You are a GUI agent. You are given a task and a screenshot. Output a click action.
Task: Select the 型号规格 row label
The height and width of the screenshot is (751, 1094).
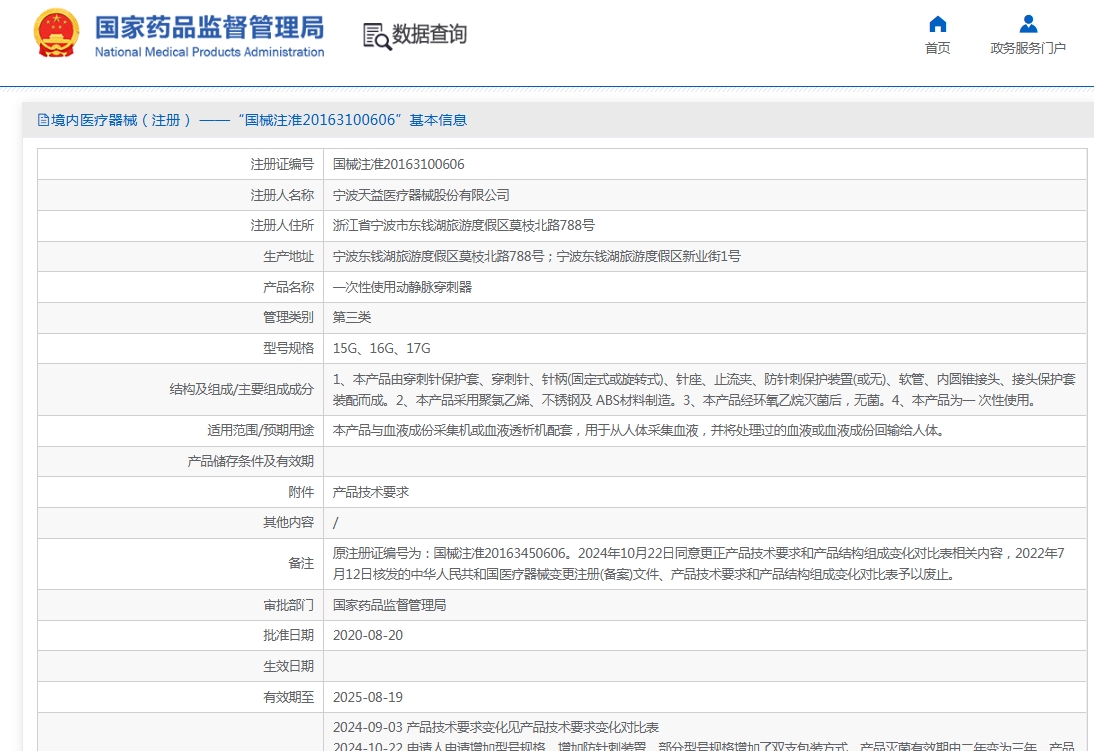(x=289, y=348)
